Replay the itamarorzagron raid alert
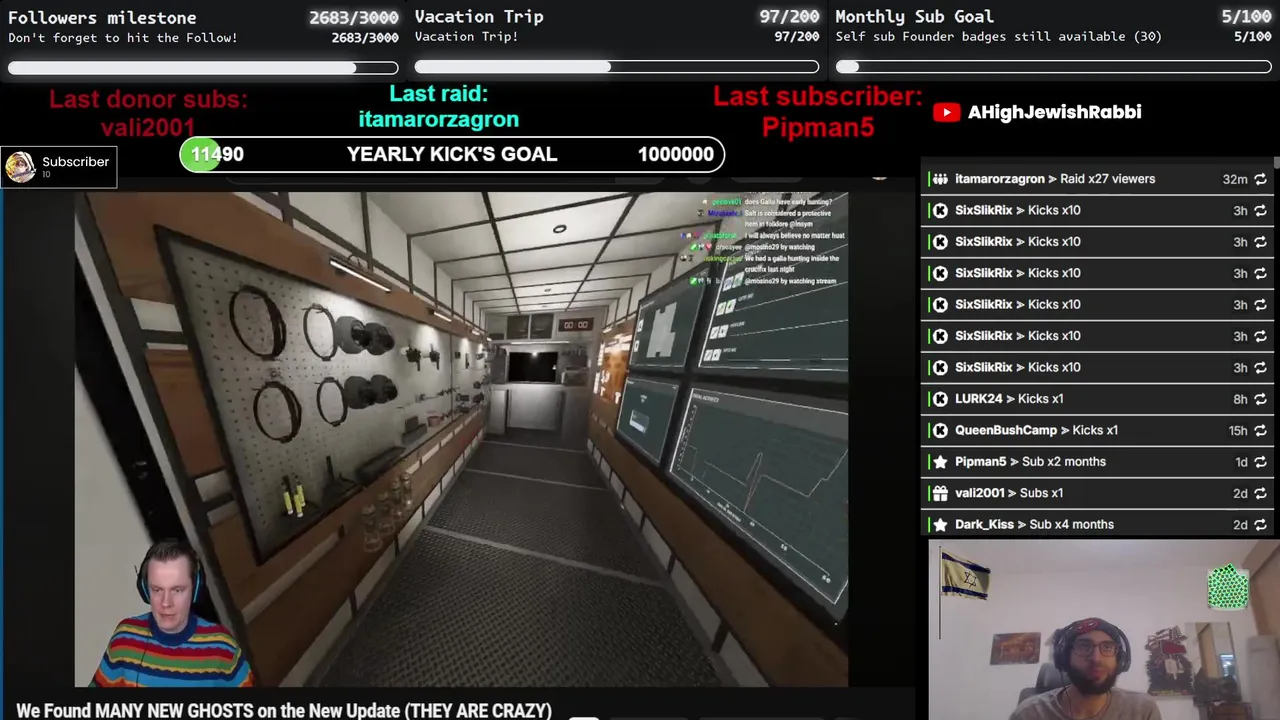Viewport: 1280px width, 720px height. [x=1260, y=179]
